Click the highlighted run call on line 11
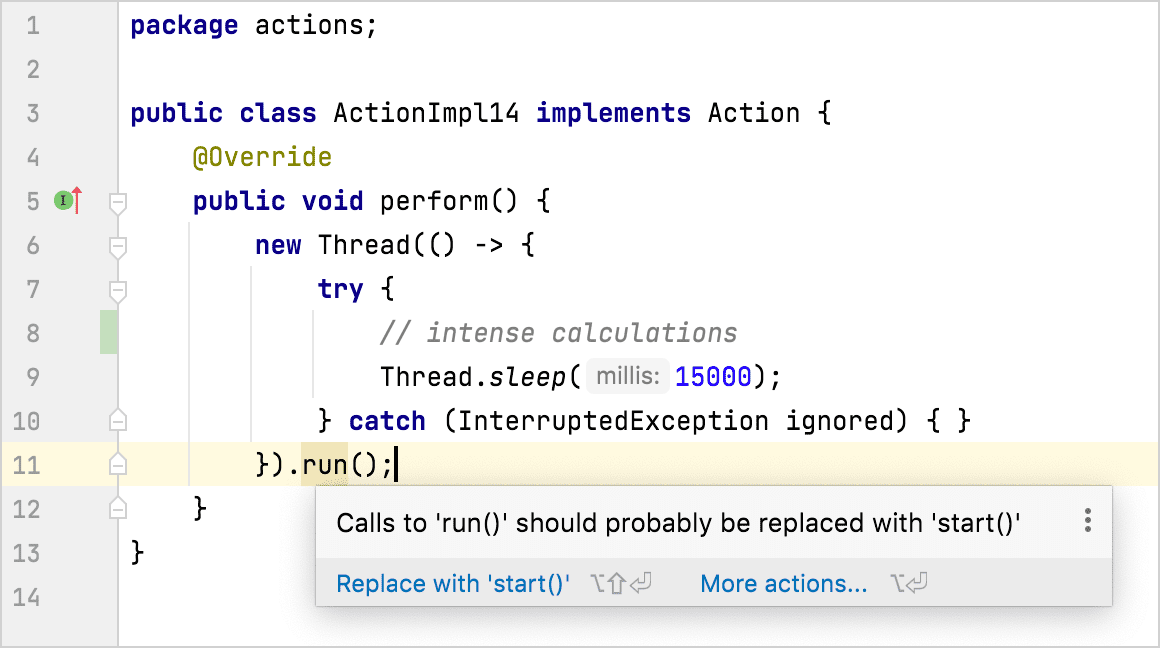Viewport: 1160px width, 648px height. (x=324, y=465)
